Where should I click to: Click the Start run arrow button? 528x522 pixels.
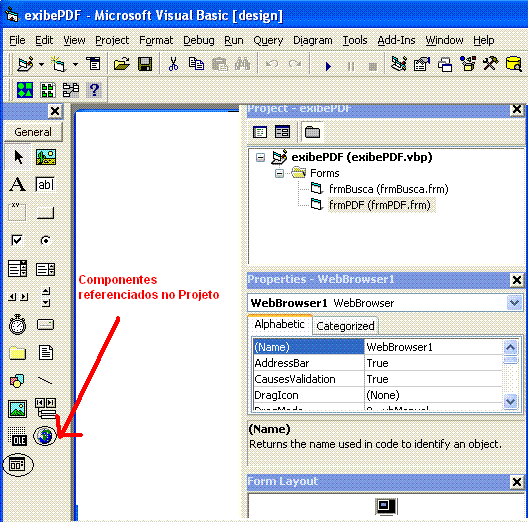[328, 66]
